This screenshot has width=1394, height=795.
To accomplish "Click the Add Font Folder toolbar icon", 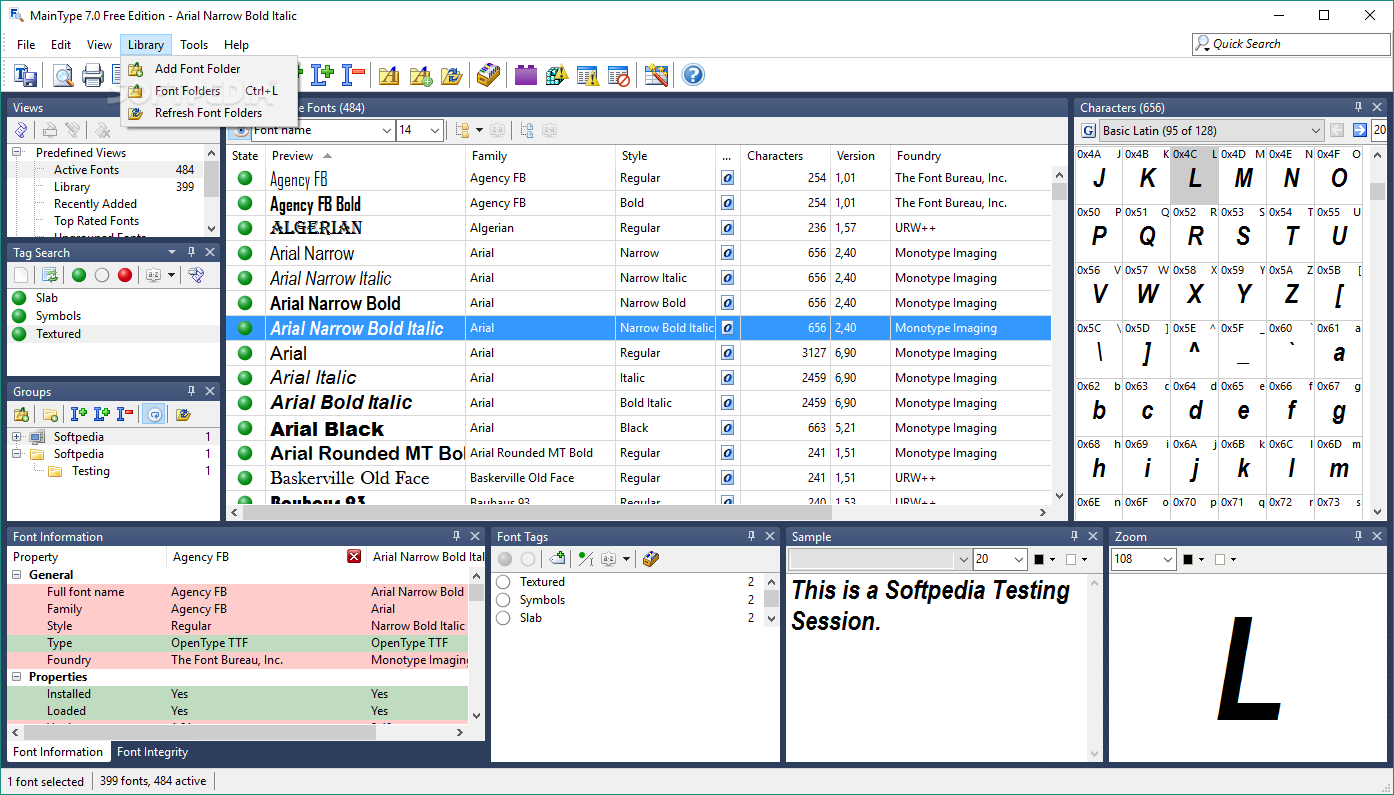I will [421, 75].
